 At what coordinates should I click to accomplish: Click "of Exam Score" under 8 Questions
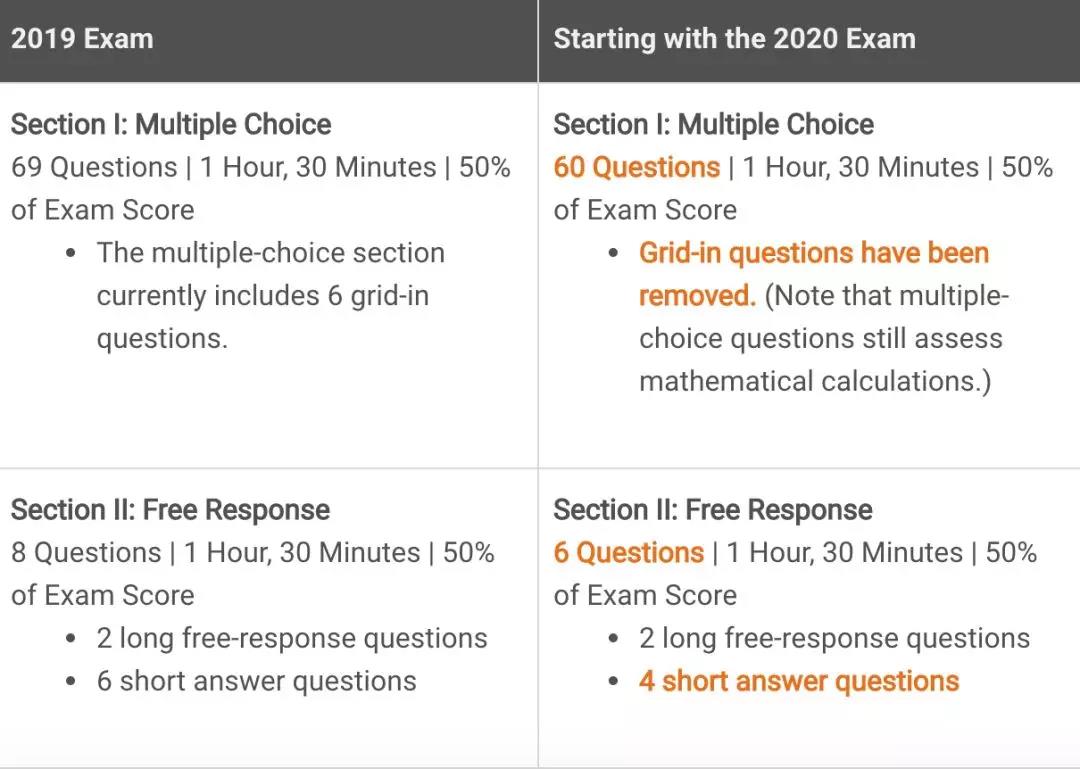click(102, 596)
